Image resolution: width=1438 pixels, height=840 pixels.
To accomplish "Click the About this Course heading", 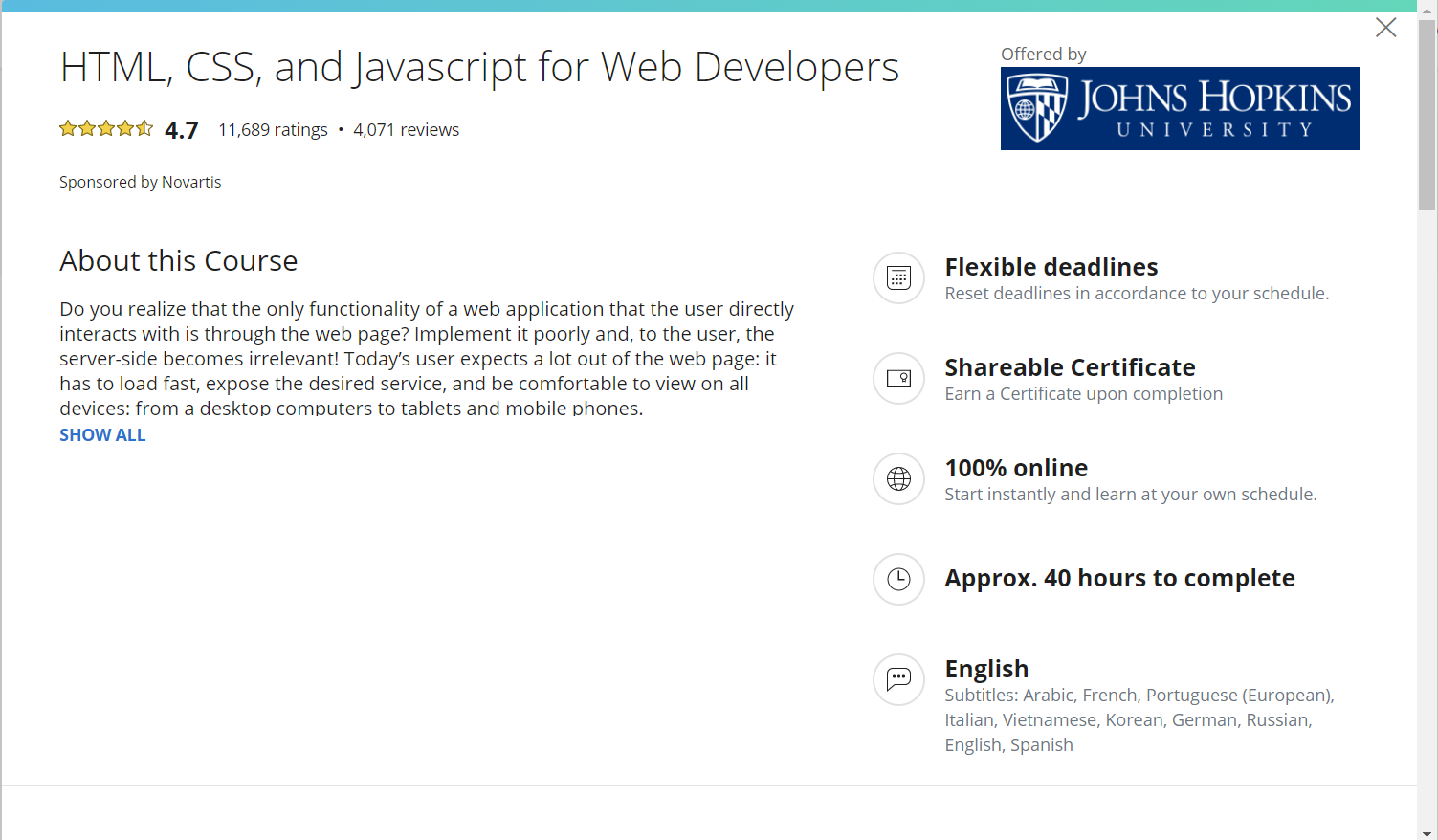I will (179, 260).
